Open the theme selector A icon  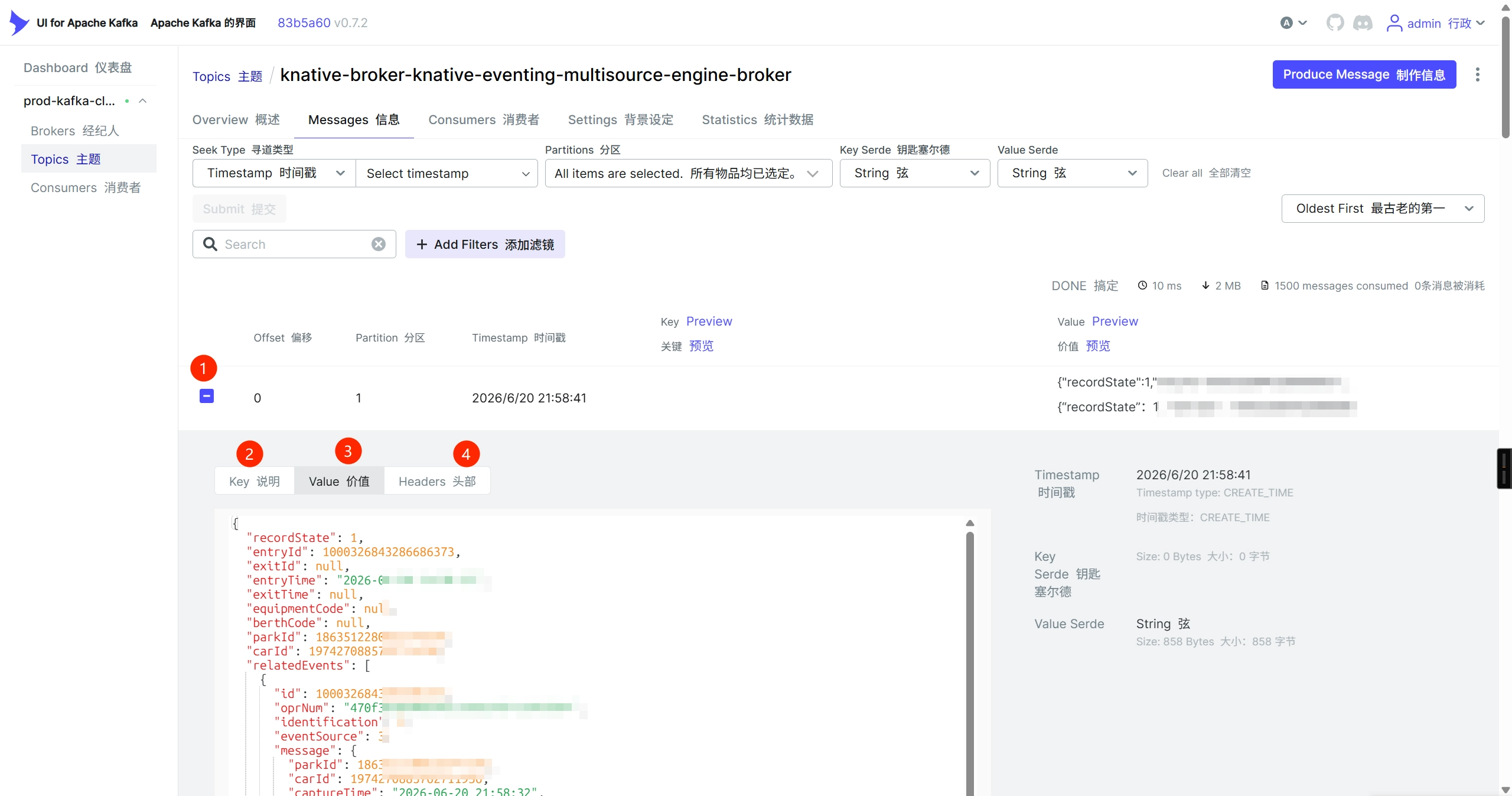pos(1286,23)
